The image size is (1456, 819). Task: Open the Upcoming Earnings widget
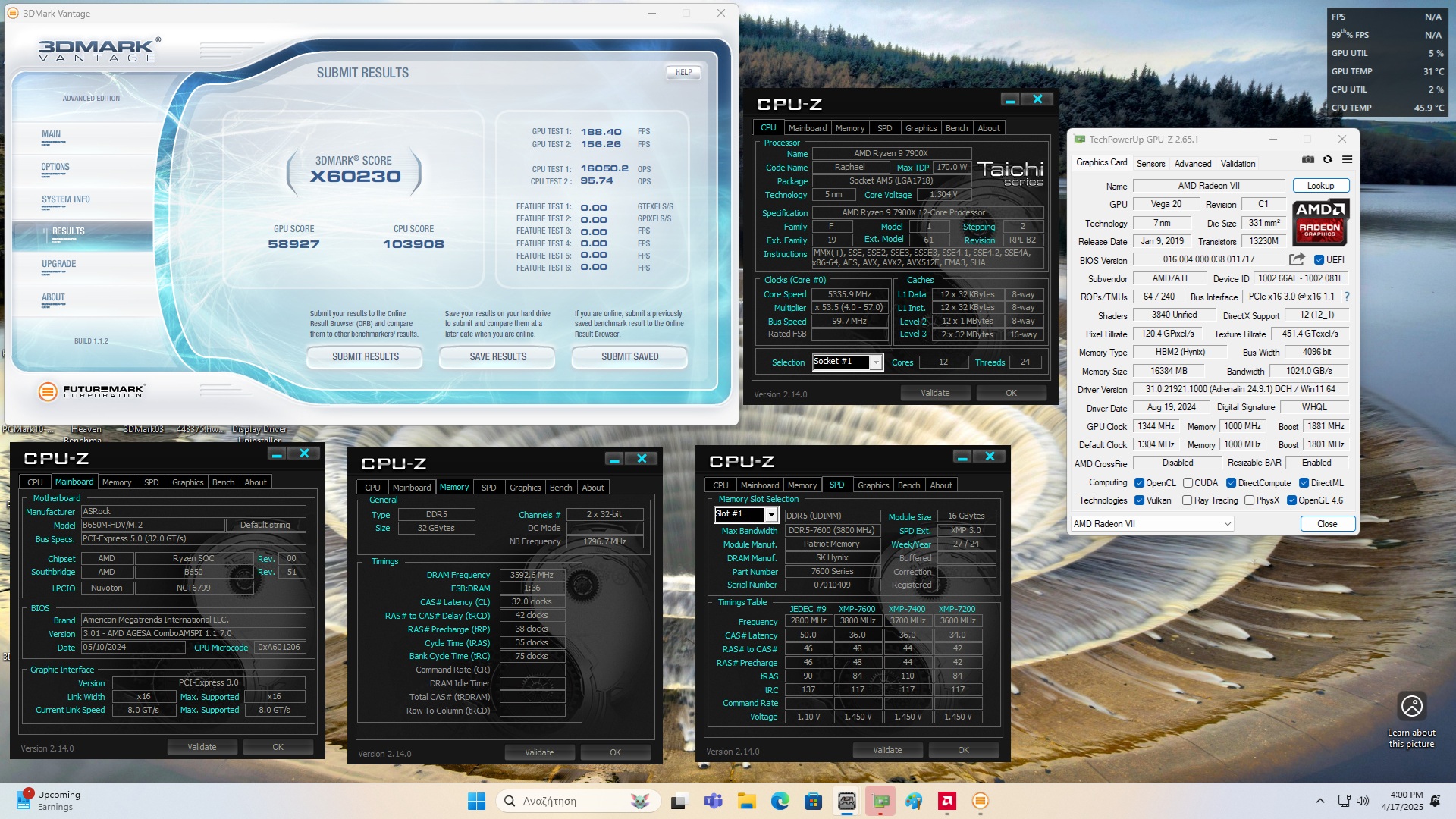click(x=50, y=801)
